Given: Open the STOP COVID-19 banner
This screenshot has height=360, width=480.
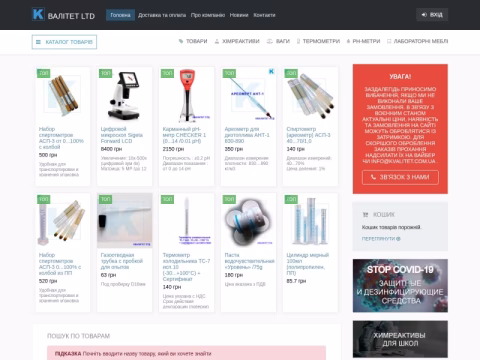Looking at the screenshot, I should click(x=400, y=286).
